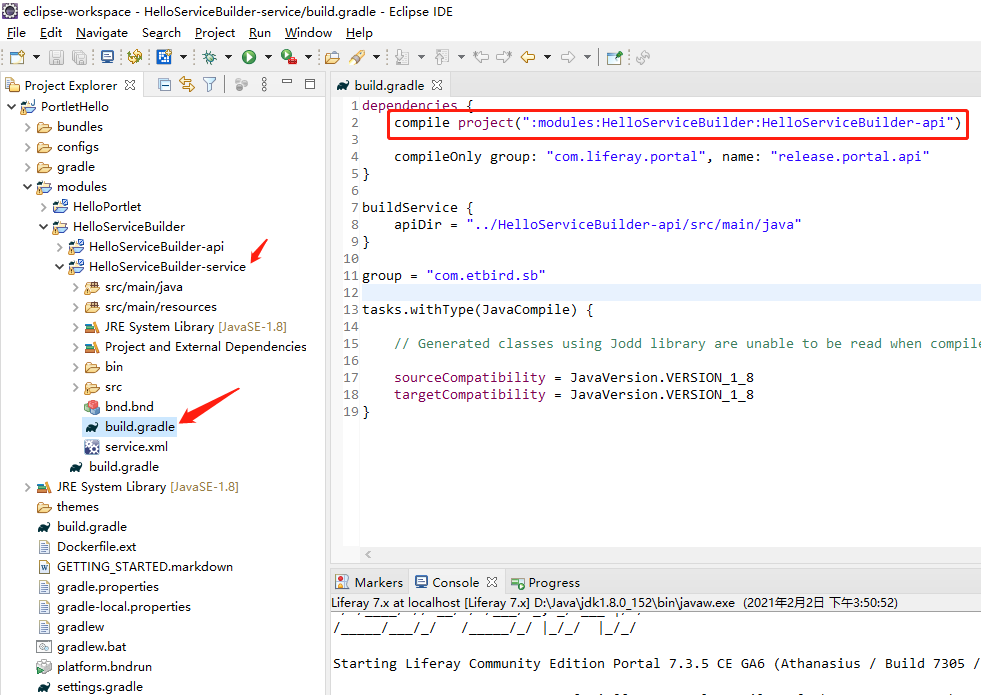Click the New wizard toolbar icon
The width and height of the screenshot is (981, 695).
pyautogui.click(x=18, y=57)
